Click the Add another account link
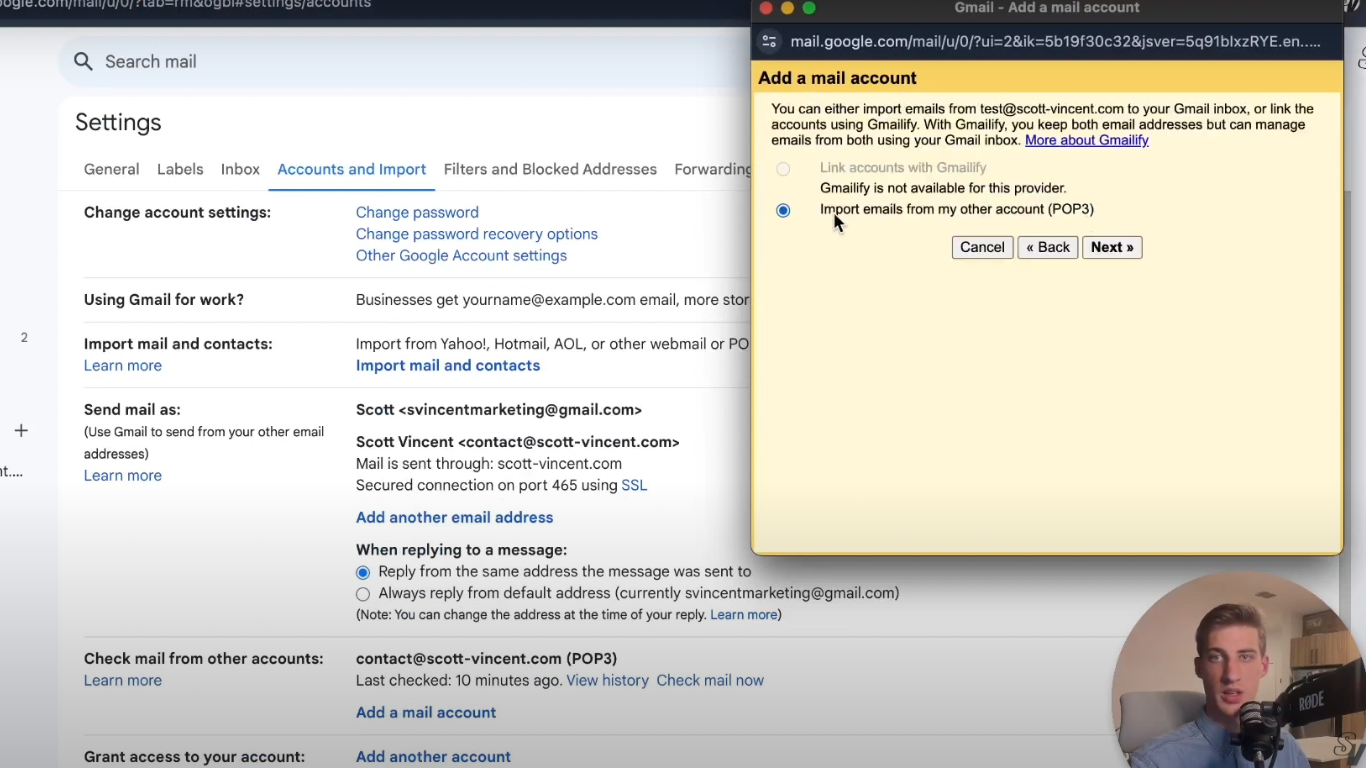The height and width of the screenshot is (768, 1366). (433, 756)
